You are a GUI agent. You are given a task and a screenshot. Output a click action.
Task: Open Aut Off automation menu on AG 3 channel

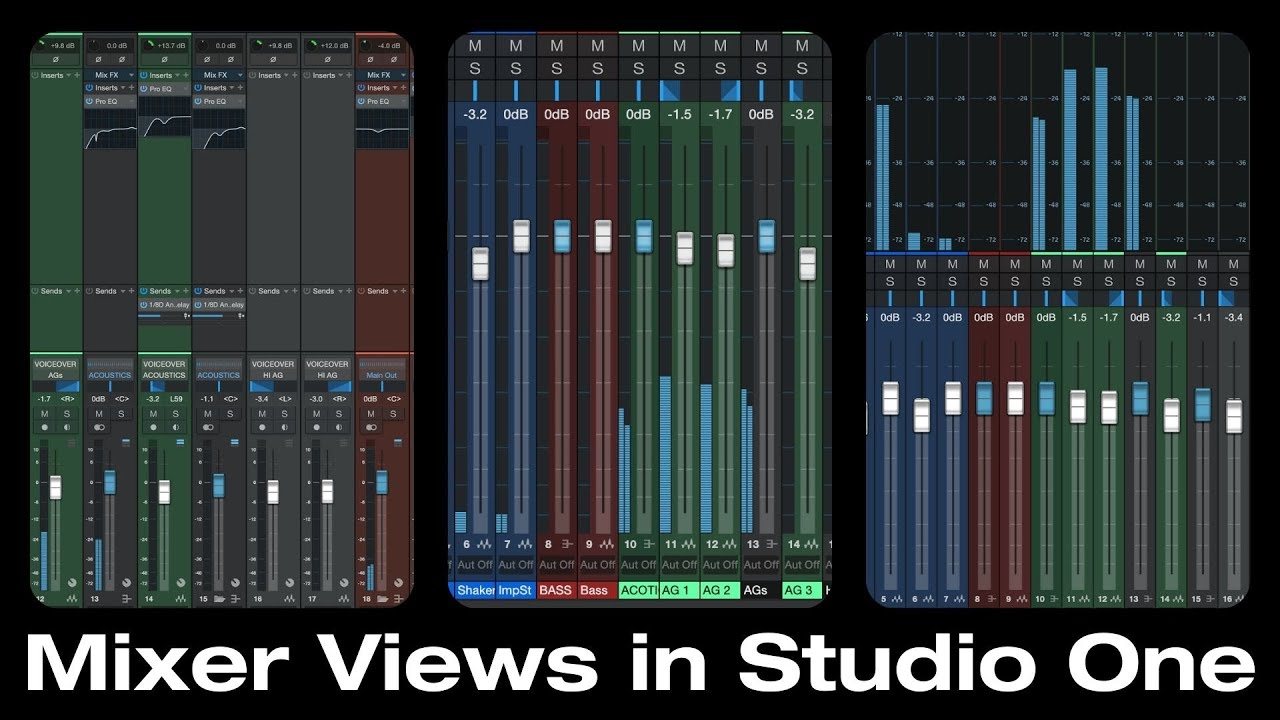point(803,565)
